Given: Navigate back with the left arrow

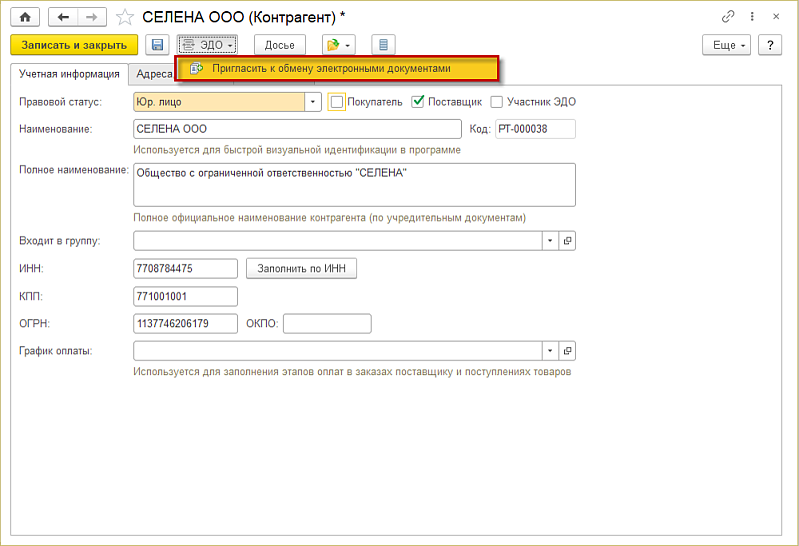Looking at the screenshot, I should click(x=63, y=17).
